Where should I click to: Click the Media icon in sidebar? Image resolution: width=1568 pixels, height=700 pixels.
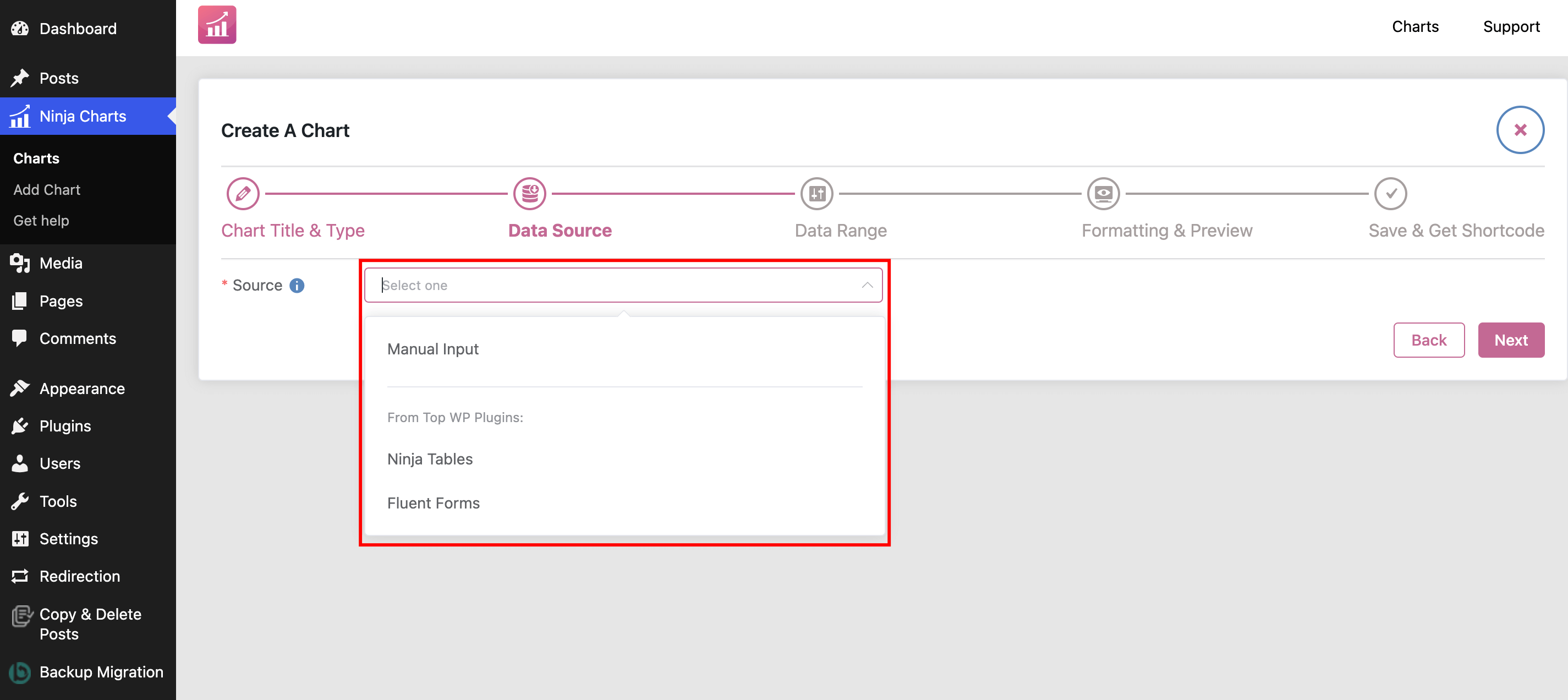(19, 263)
